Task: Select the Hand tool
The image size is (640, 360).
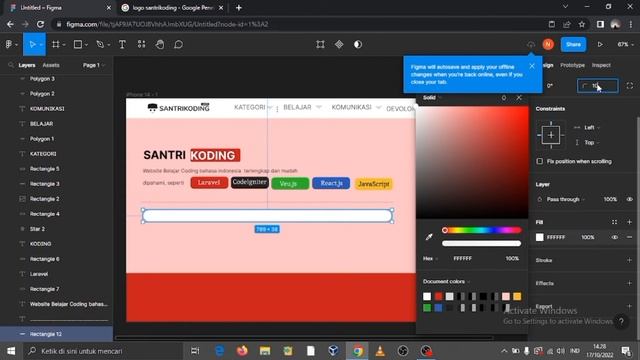Action: 160,44
